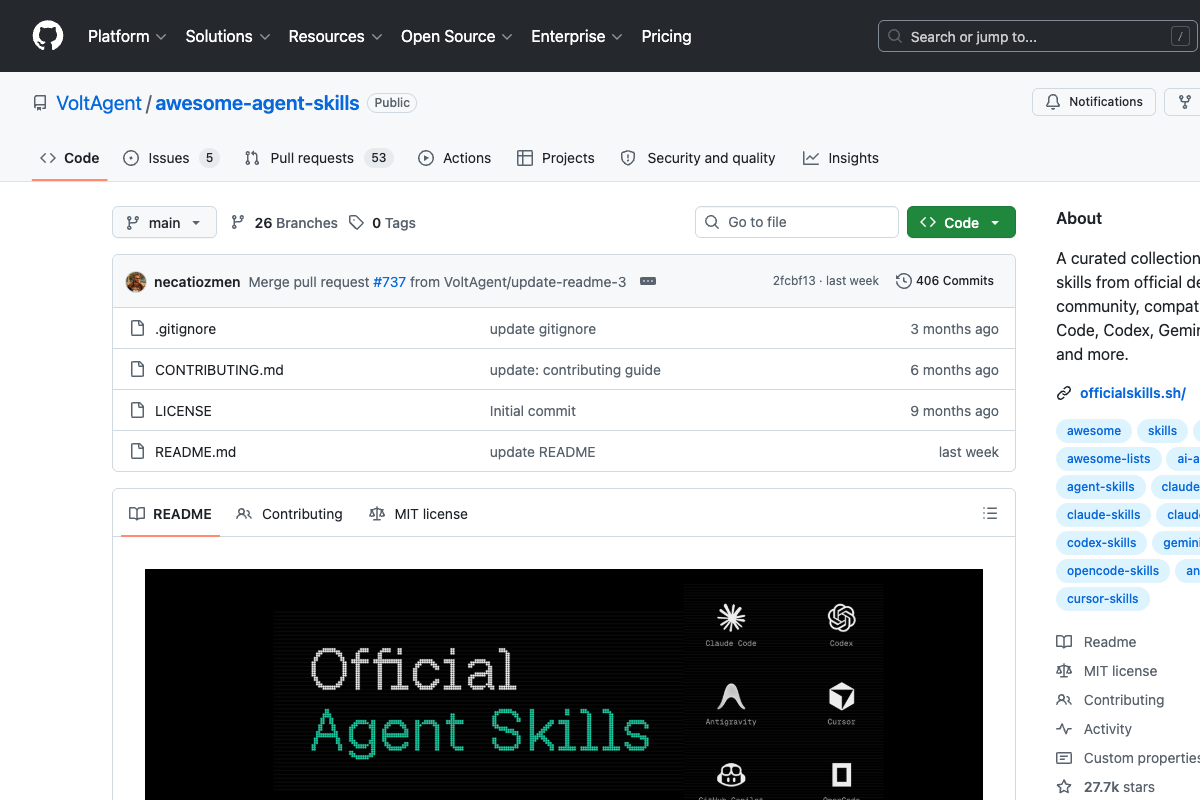Image resolution: width=1200 pixels, height=800 pixels.
Task: Click the codex-skills topic tag
Action: tap(1102, 543)
